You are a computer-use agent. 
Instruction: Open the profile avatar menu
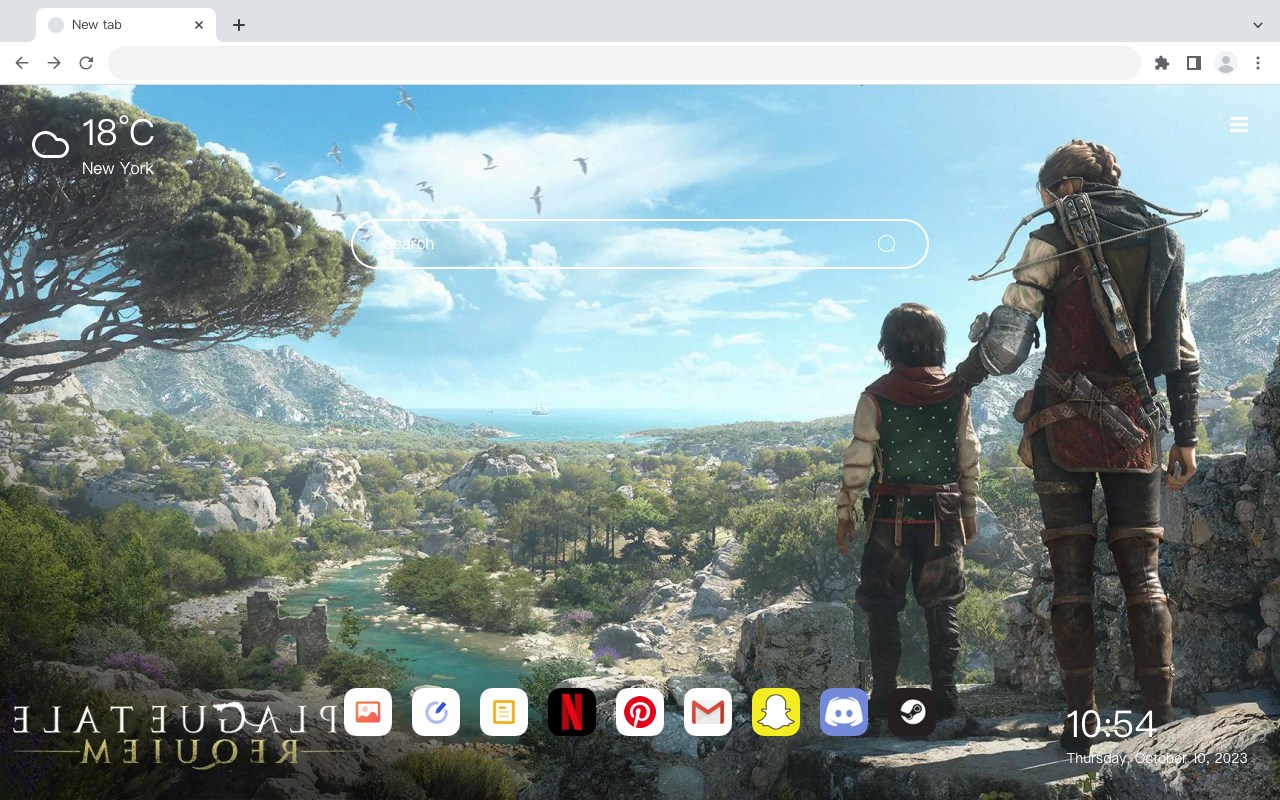click(x=1226, y=63)
